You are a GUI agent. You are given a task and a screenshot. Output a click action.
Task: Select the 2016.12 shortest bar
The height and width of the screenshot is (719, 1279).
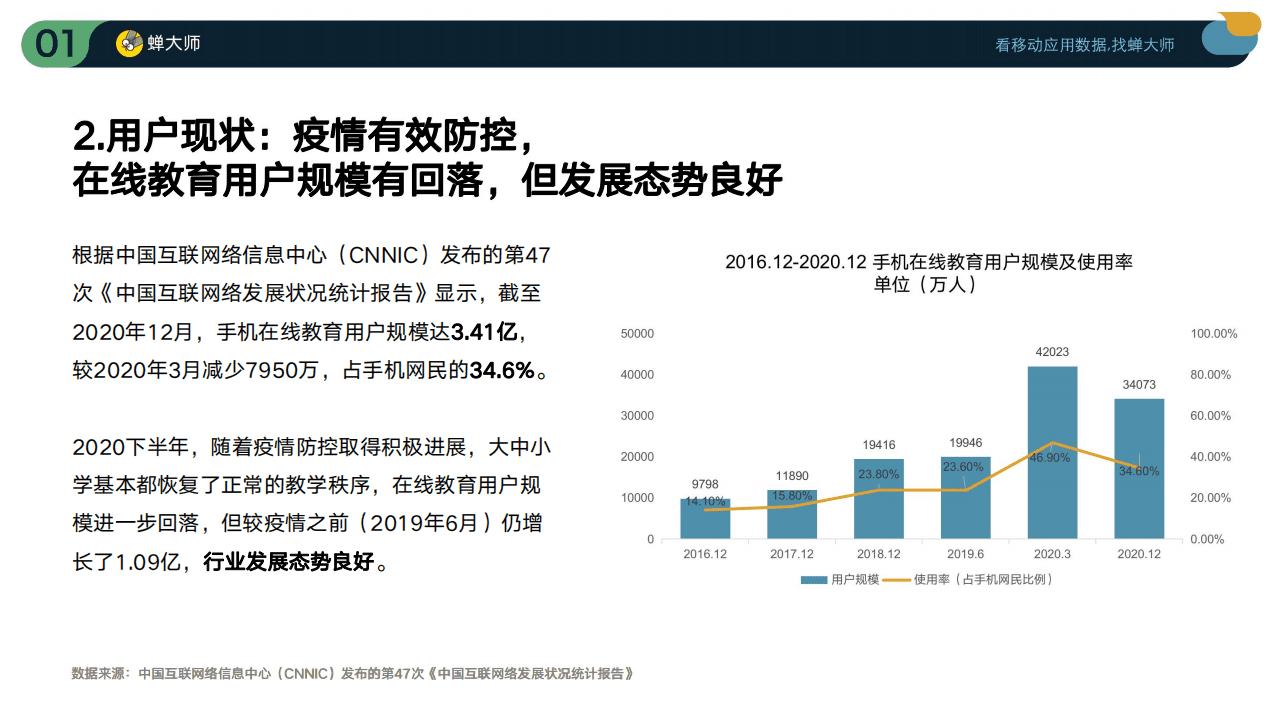(x=704, y=518)
